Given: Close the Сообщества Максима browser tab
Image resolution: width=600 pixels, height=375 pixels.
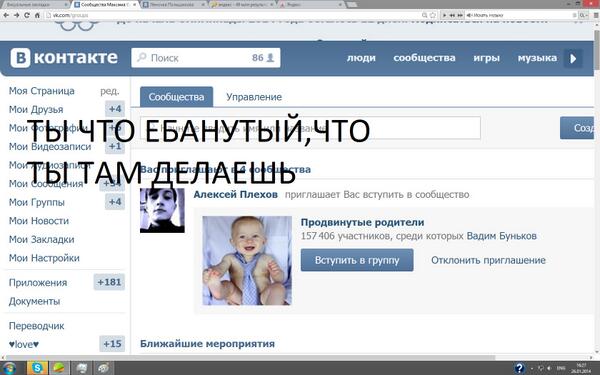Looking at the screenshot, I should pos(135,5).
